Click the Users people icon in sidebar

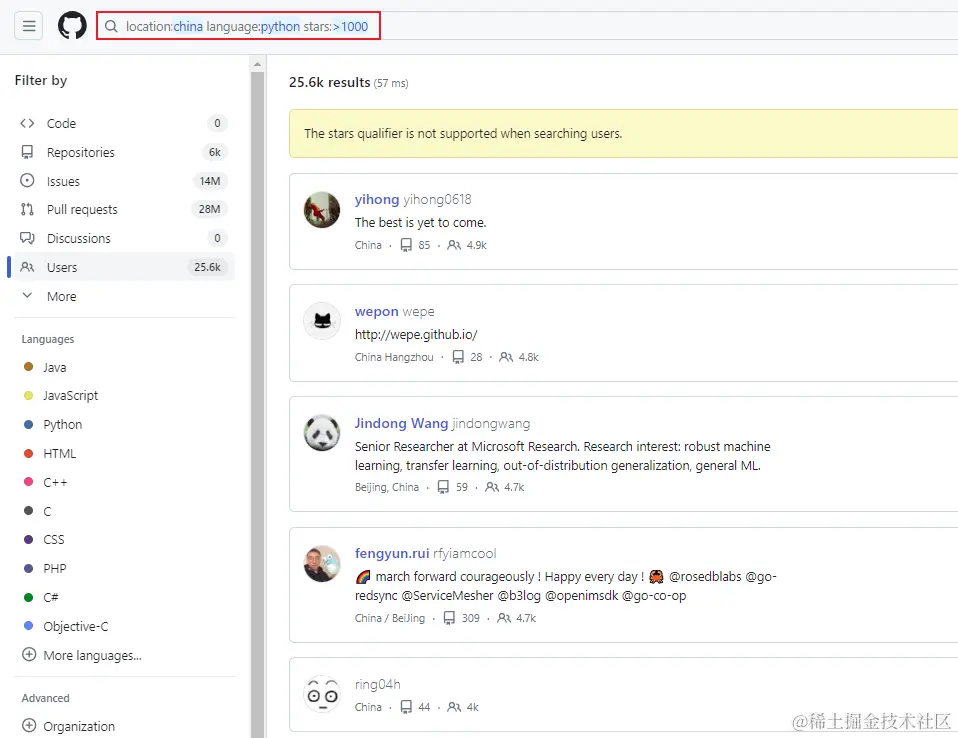pyautogui.click(x=27, y=267)
